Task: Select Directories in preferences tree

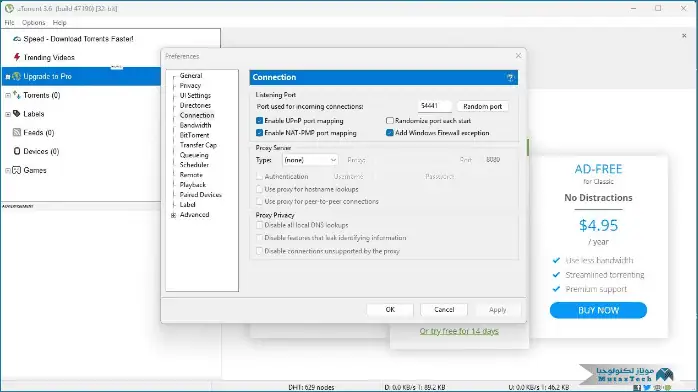Action: pos(195,105)
